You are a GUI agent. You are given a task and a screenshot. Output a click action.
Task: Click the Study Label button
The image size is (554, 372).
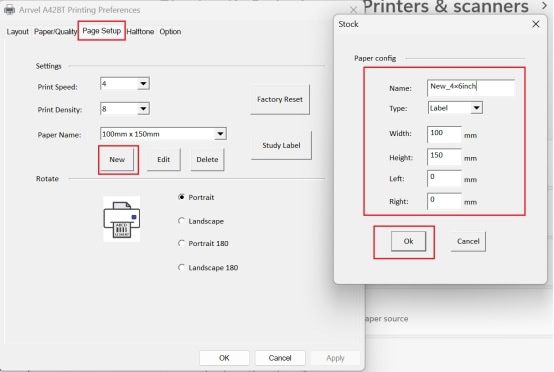[281, 146]
